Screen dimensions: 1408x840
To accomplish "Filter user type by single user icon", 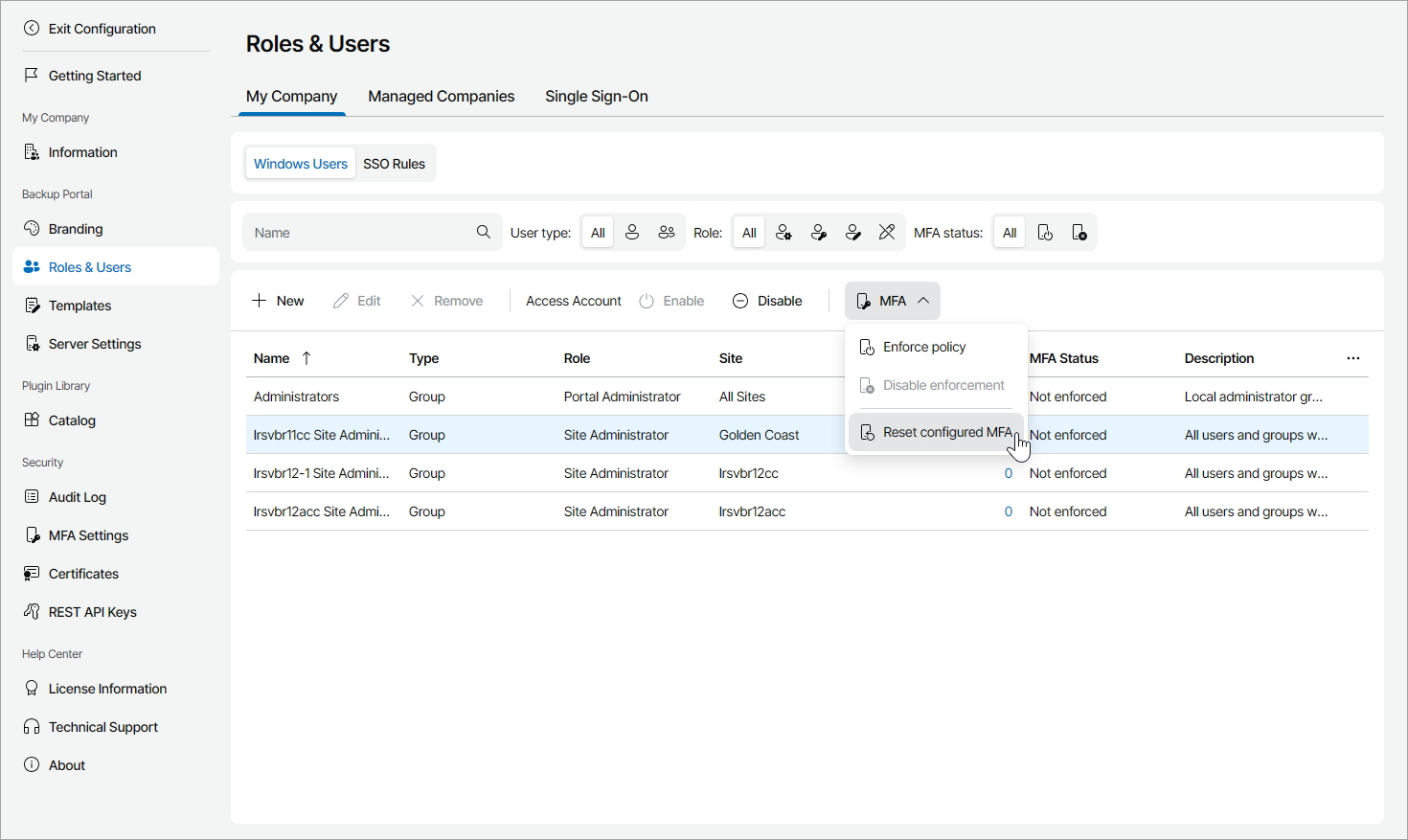I will (632, 233).
